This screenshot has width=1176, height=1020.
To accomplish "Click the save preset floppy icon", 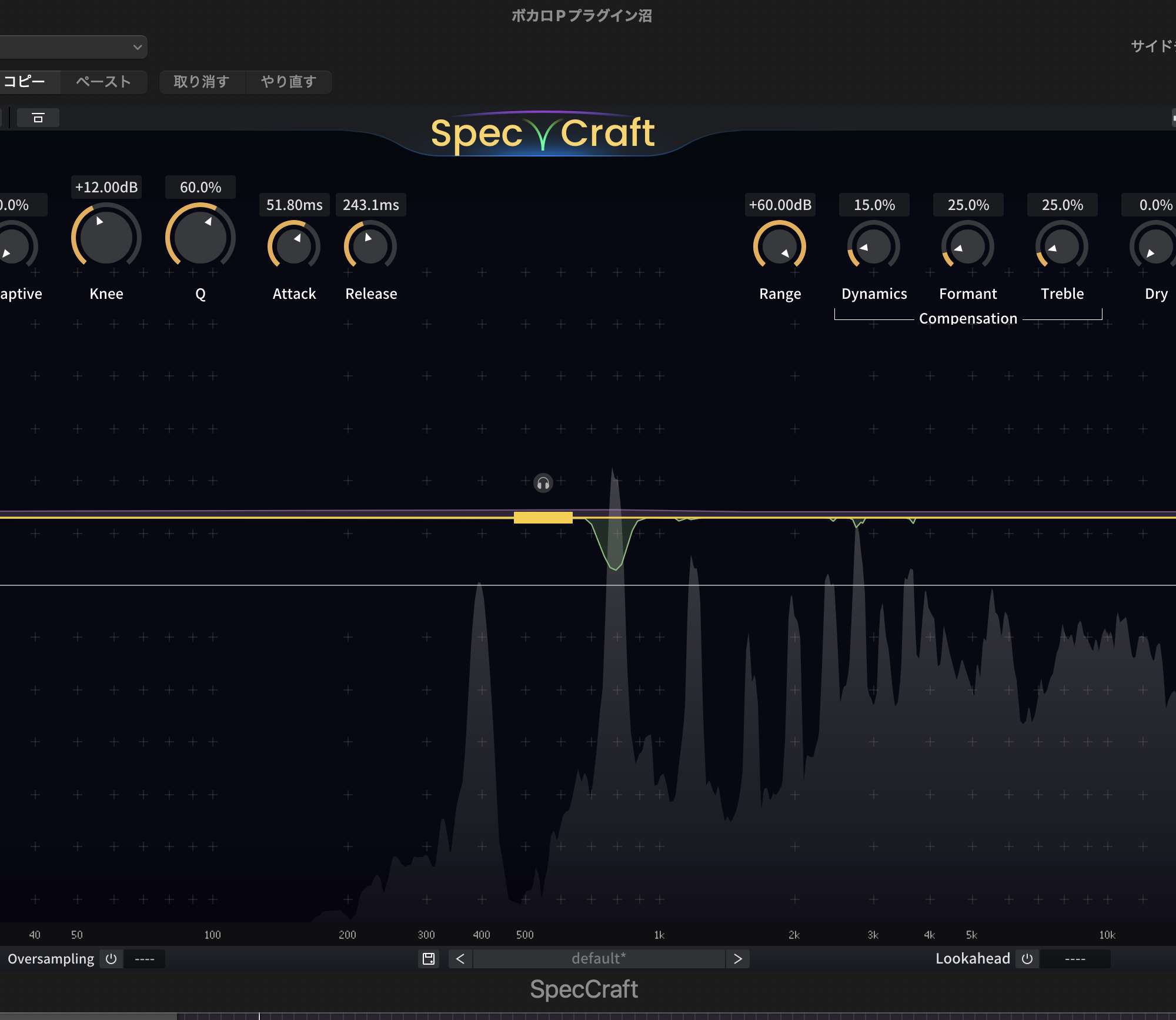I will (x=429, y=959).
